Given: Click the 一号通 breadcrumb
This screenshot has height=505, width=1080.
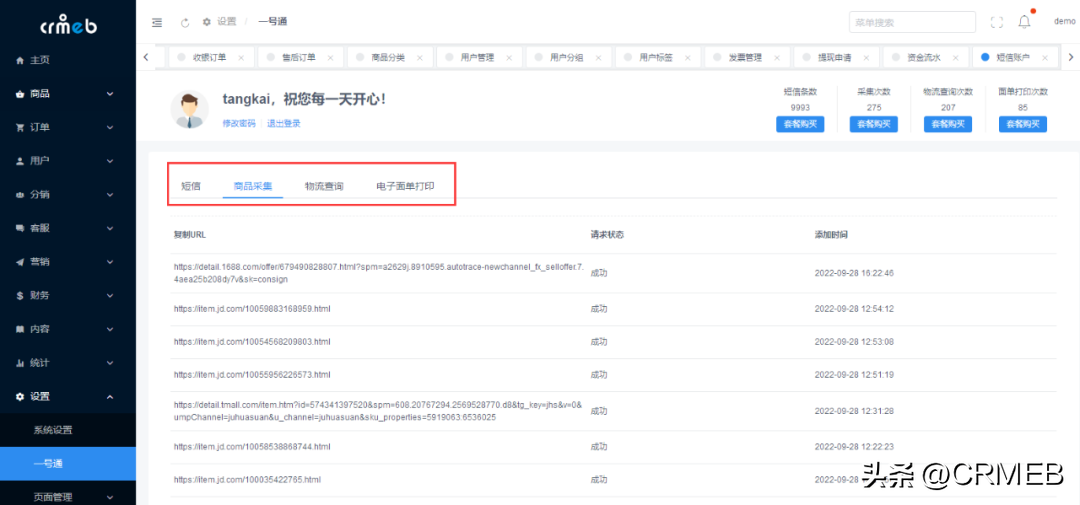Looking at the screenshot, I should [x=273, y=21].
